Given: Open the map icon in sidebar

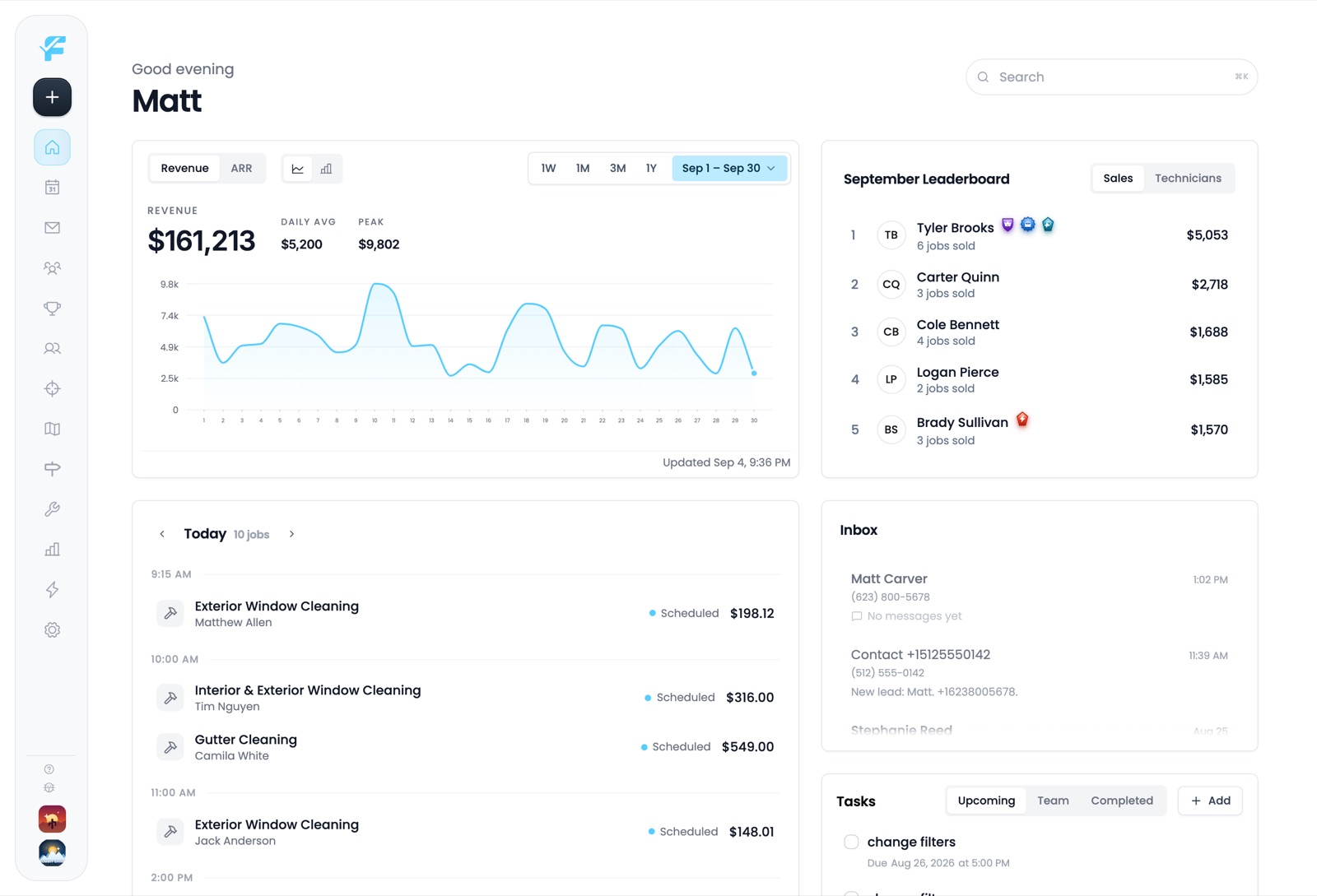Looking at the screenshot, I should point(52,429).
